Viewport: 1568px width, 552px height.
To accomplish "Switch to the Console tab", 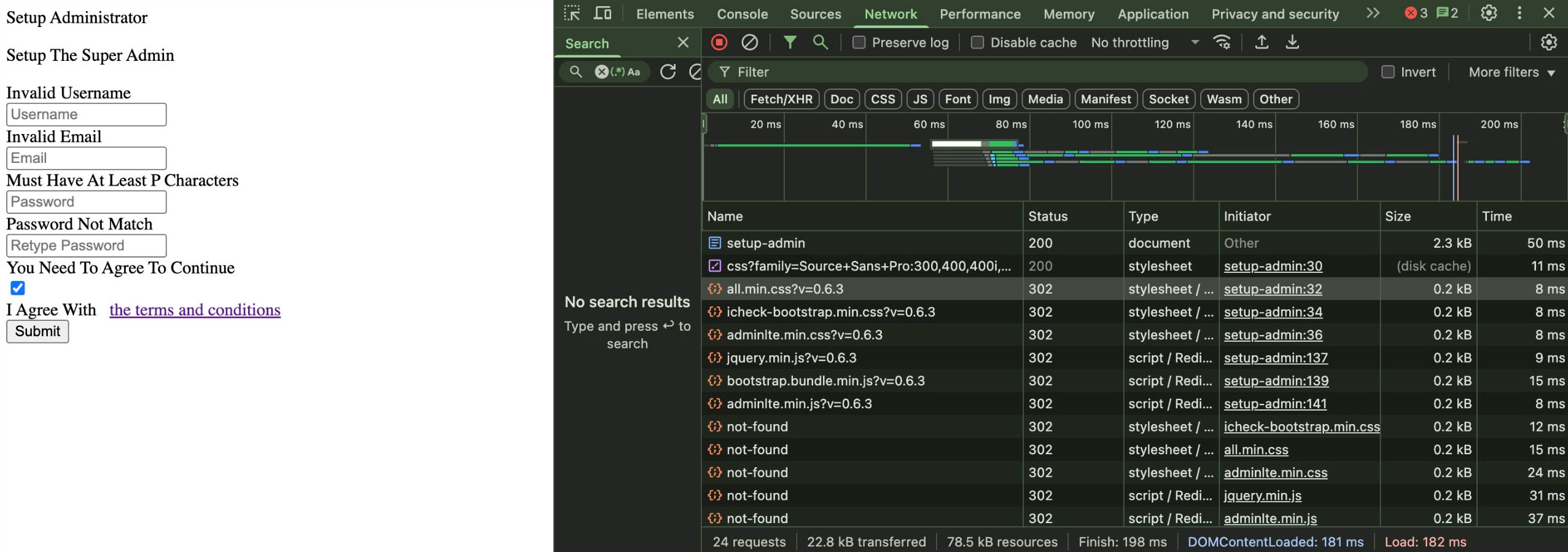I will coord(742,14).
